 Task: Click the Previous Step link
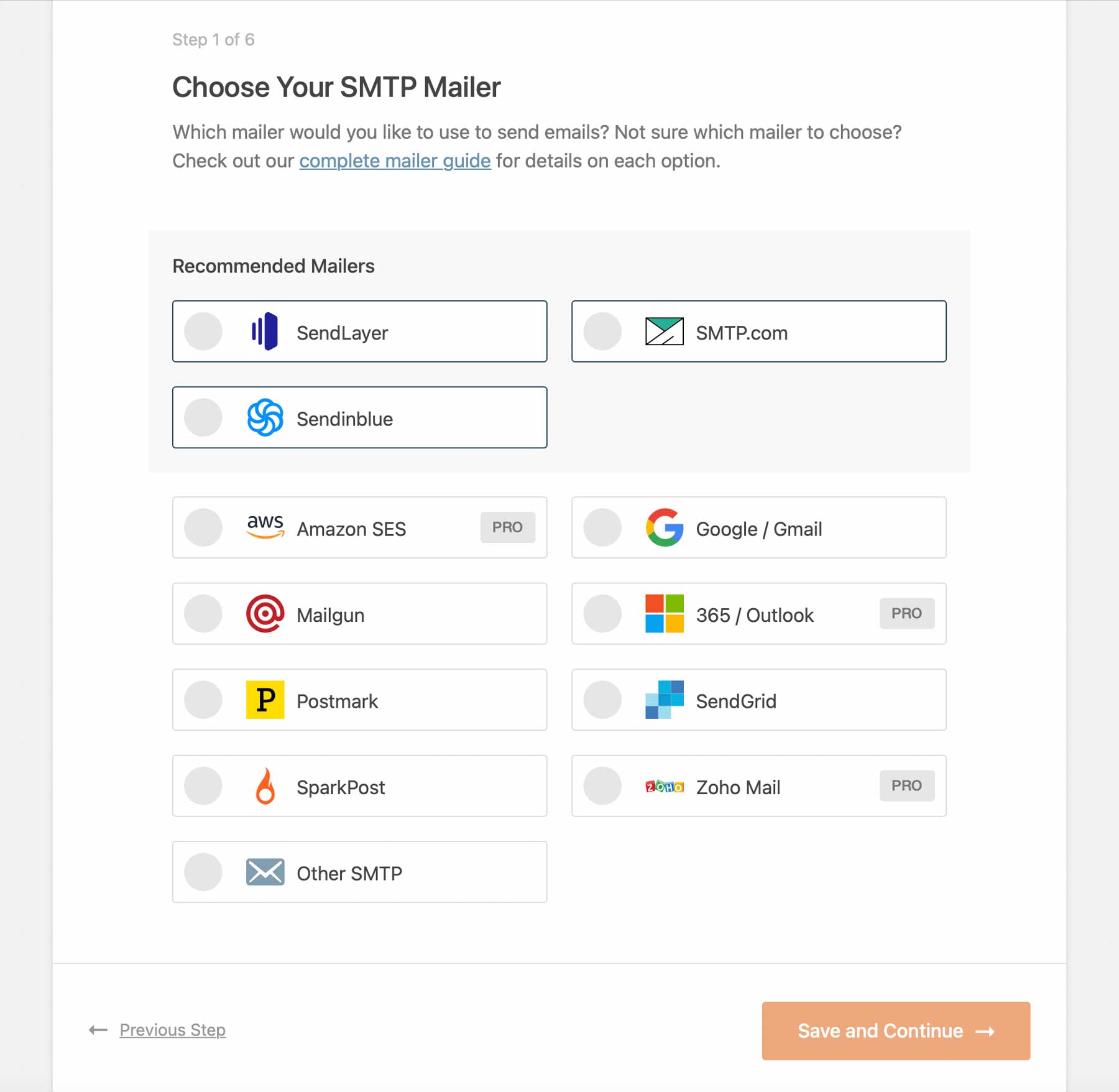[x=173, y=1030]
